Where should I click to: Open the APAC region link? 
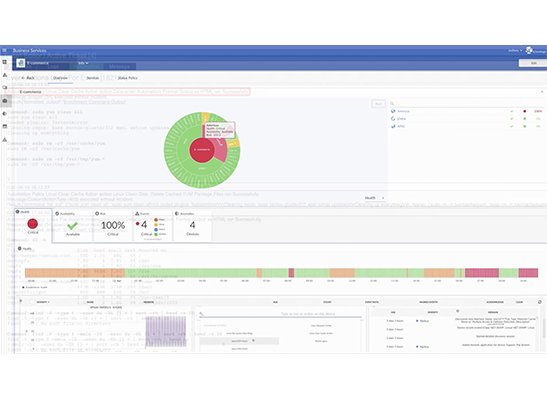point(401,126)
